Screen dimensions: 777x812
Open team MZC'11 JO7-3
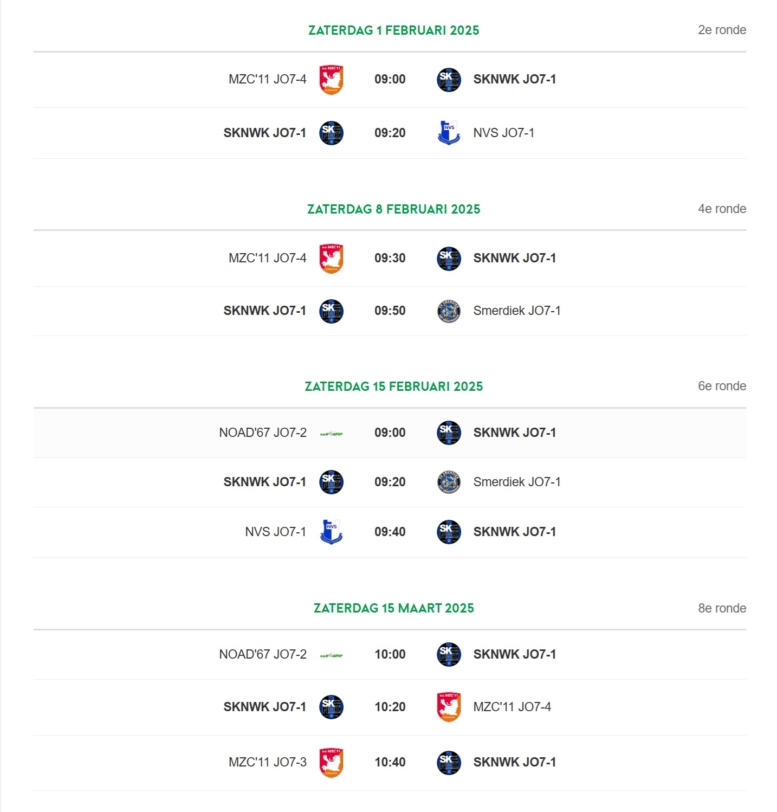click(x=267, y=762)
